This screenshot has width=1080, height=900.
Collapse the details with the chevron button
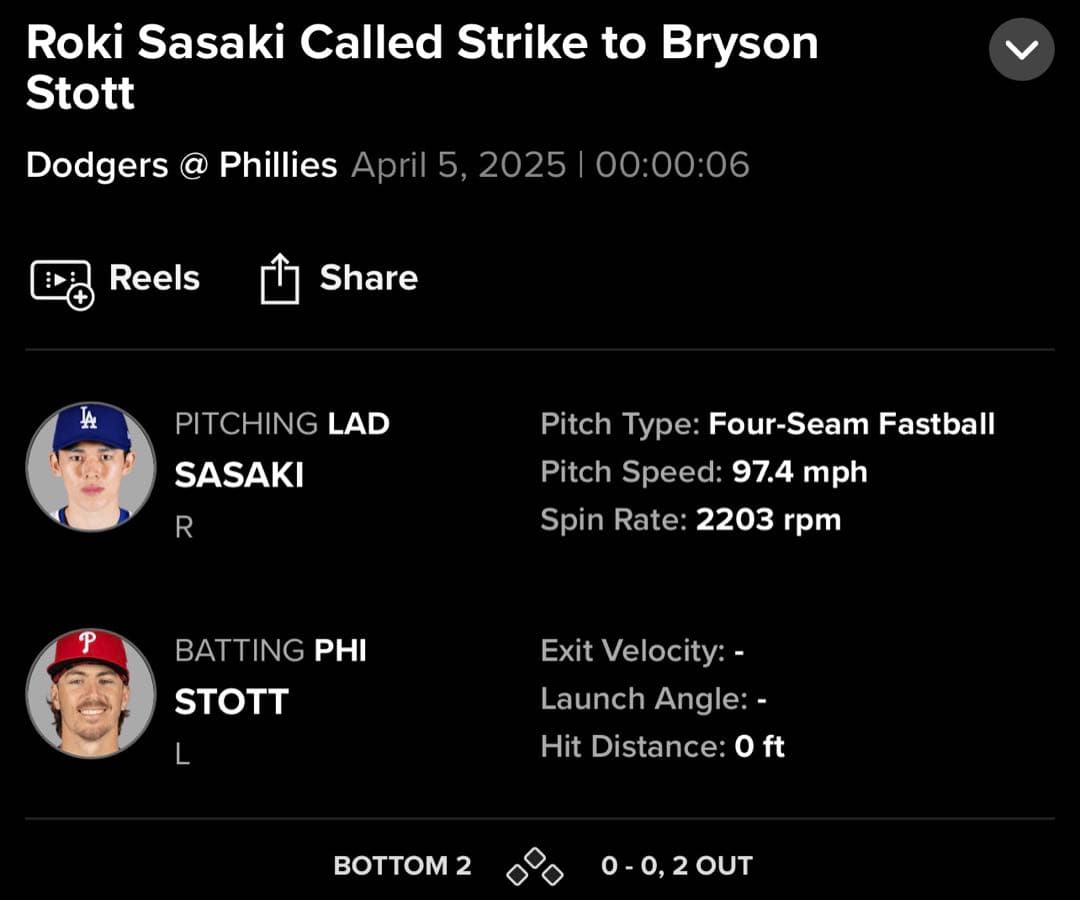point(1021,48)
